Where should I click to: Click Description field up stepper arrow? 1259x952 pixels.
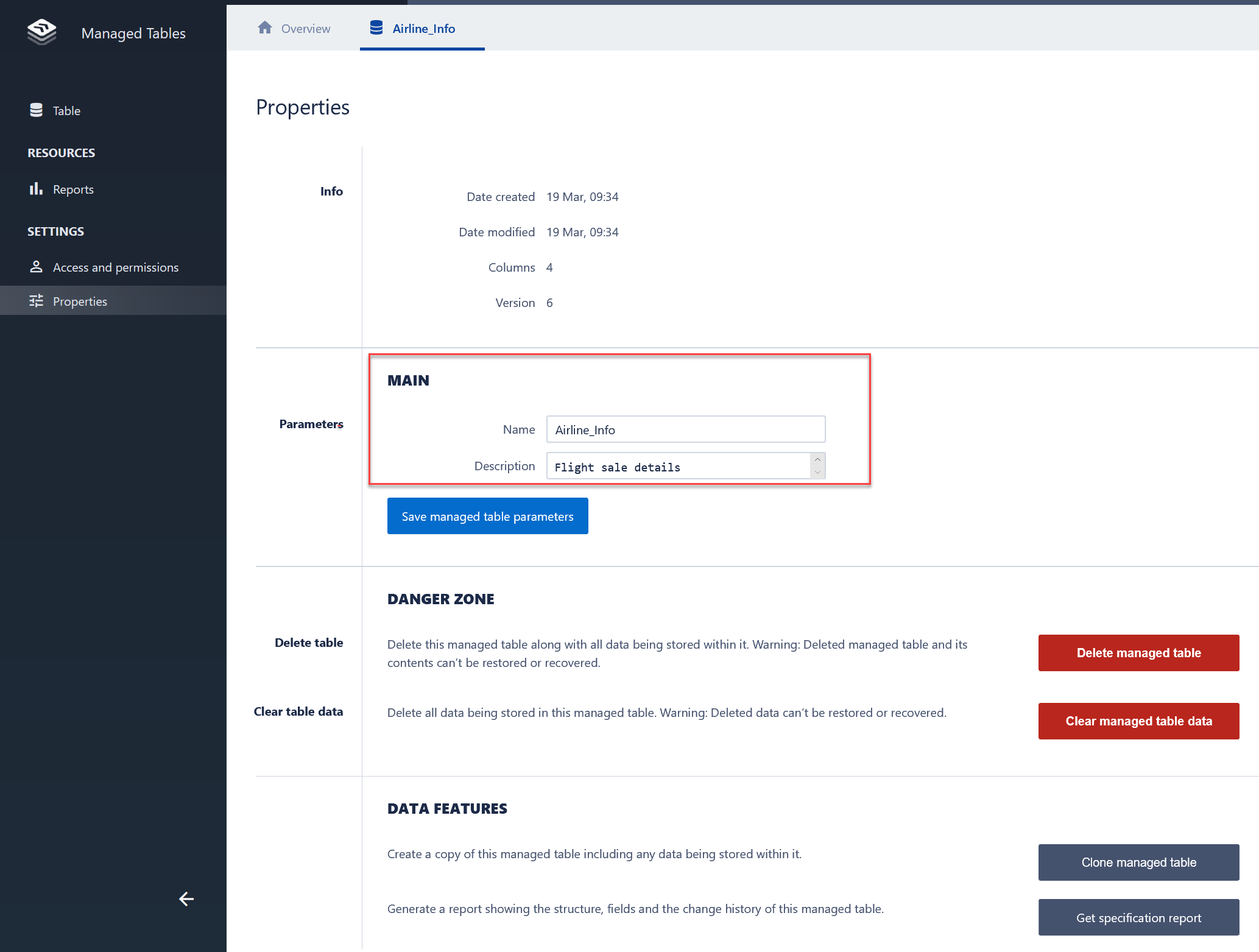(x=818, y=460)
